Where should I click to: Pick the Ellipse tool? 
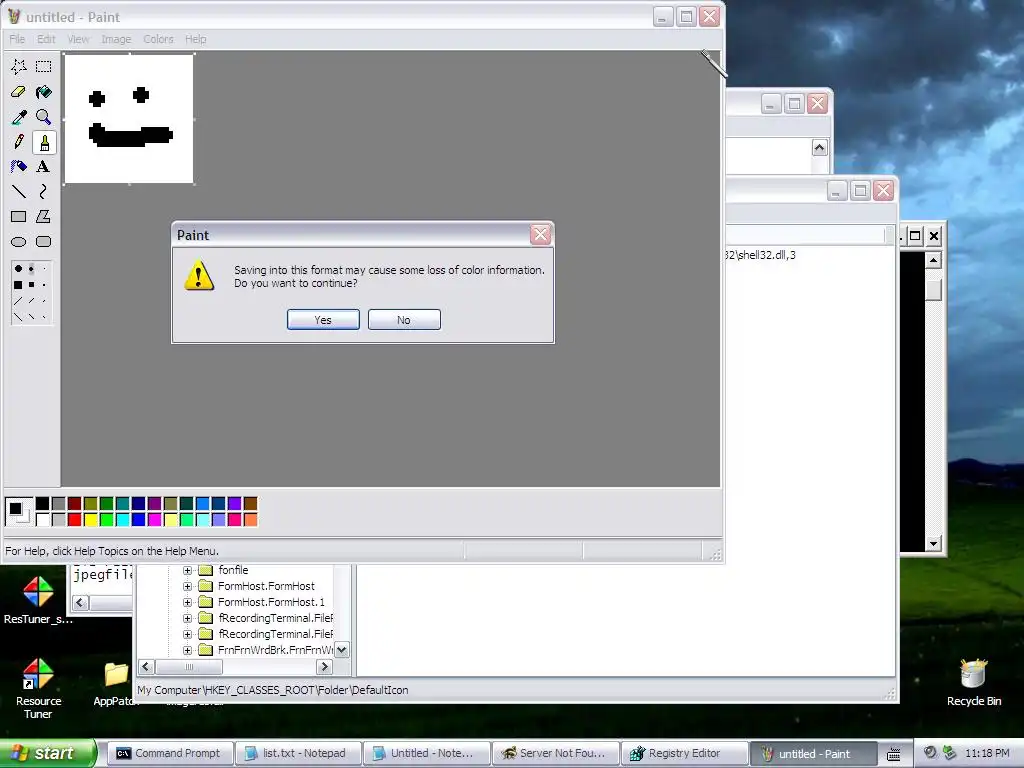[x=19, y=242]
